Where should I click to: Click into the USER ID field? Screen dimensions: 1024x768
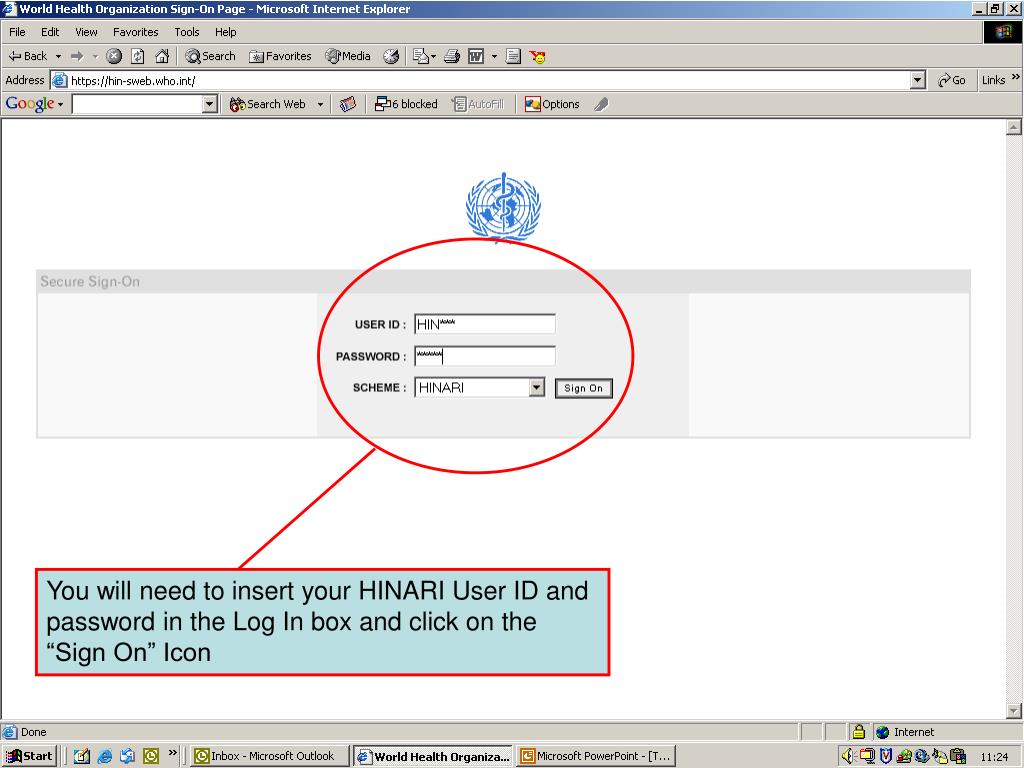coord(485,324)
